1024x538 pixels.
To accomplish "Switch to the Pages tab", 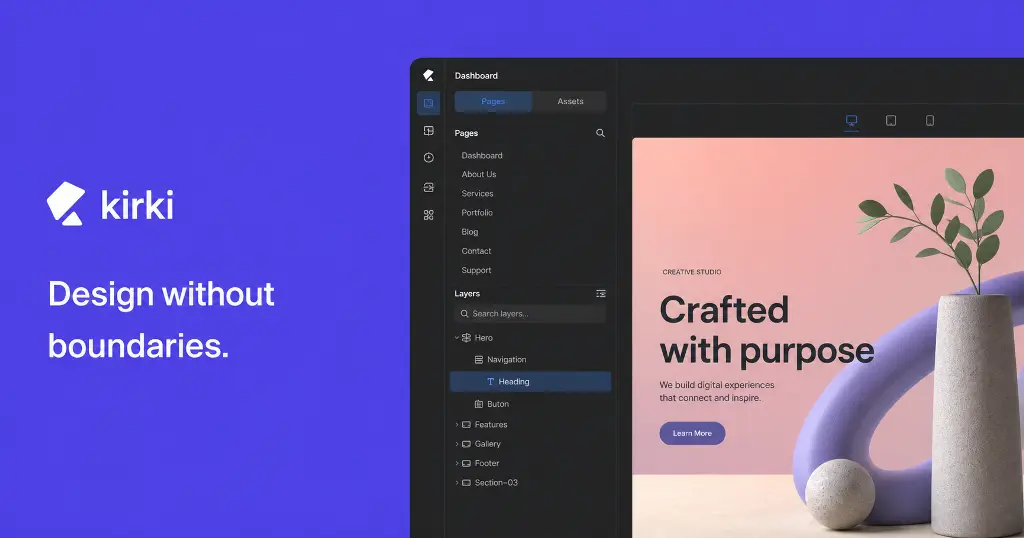I will click(493, 101).
